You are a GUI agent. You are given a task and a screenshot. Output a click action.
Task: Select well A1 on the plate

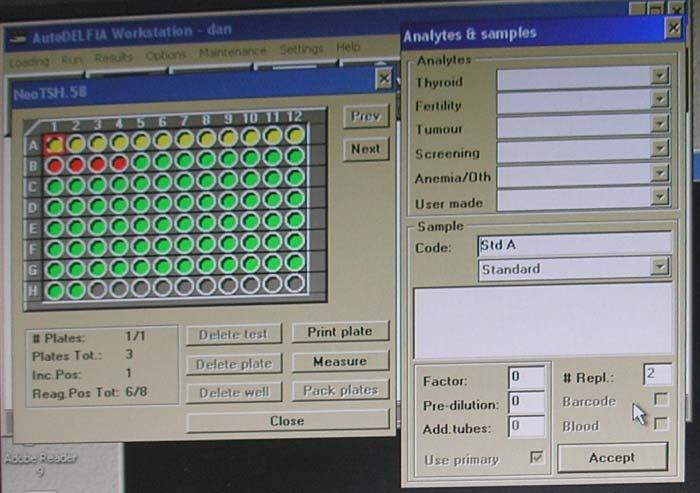55,144
